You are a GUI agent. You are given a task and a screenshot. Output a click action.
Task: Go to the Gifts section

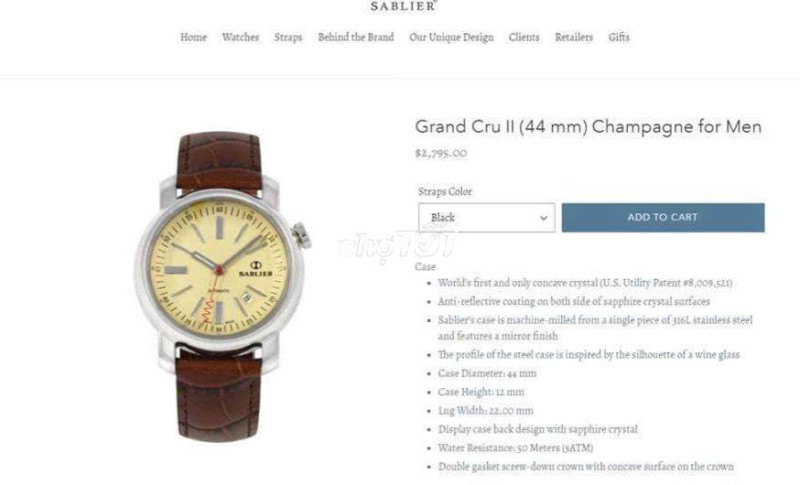(x=619, y=37)
